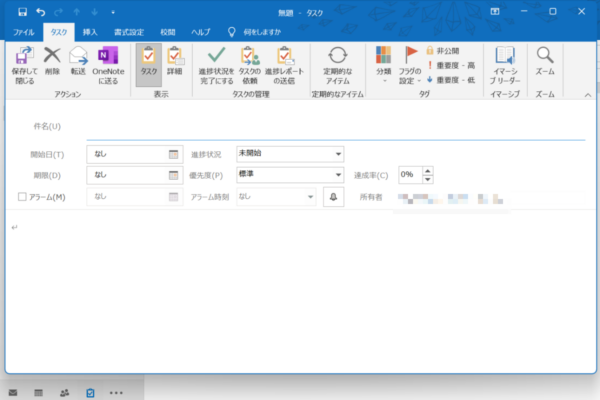Open the 校閲 review tab

168,32
